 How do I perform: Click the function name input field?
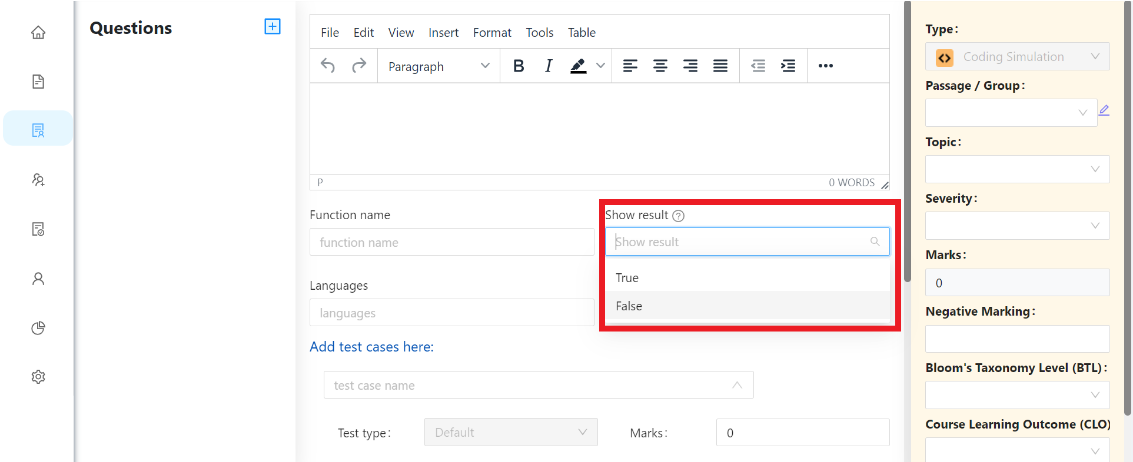[452, 242]
